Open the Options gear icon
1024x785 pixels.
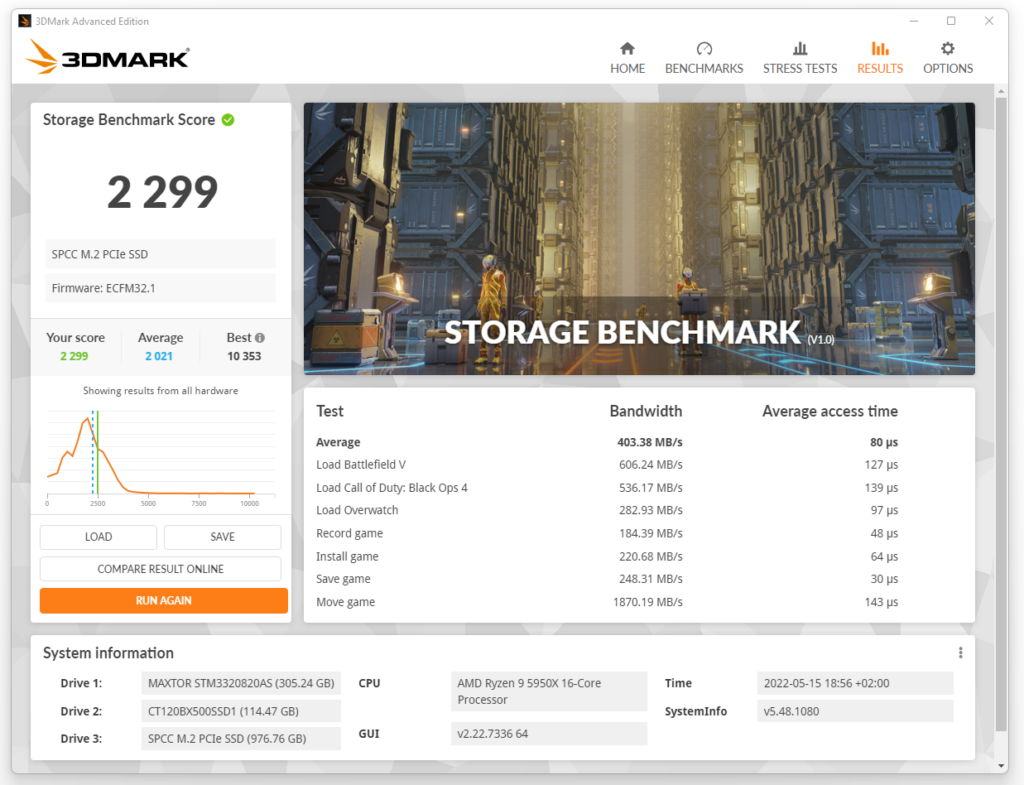[948, 48]
